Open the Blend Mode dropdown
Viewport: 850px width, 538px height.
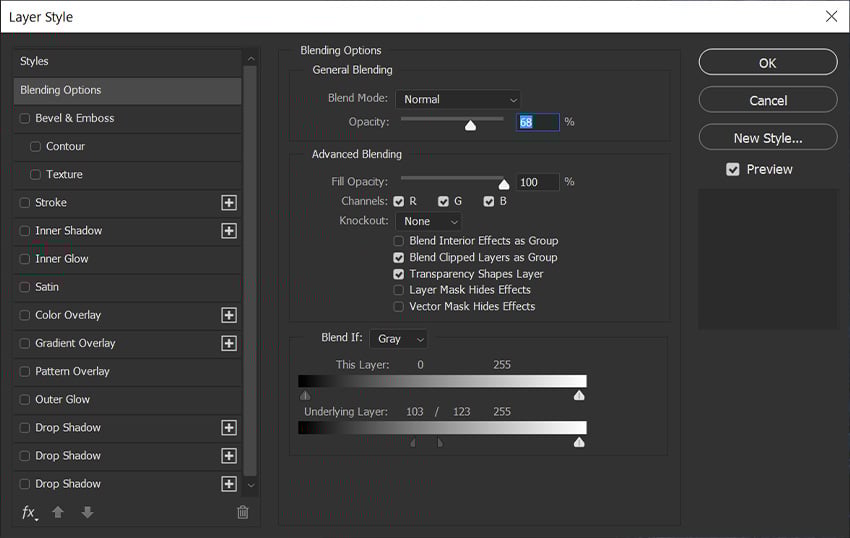458,100
